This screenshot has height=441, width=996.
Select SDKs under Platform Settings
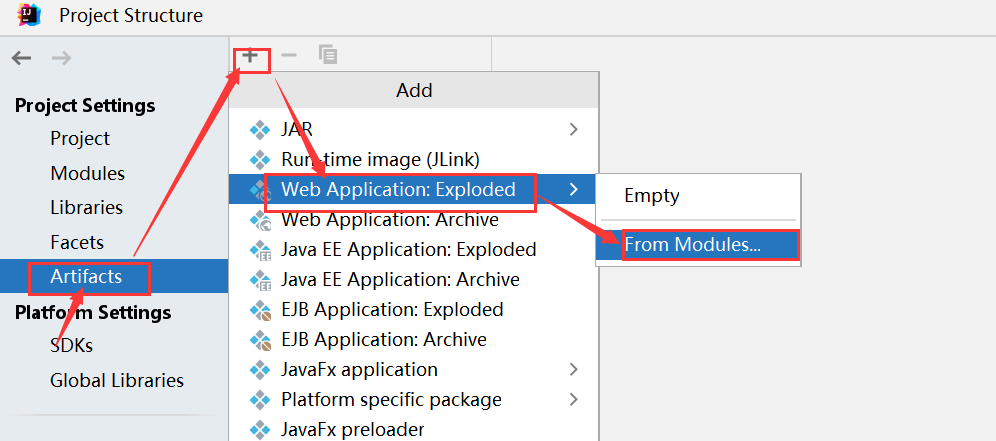tap(71, 346)
